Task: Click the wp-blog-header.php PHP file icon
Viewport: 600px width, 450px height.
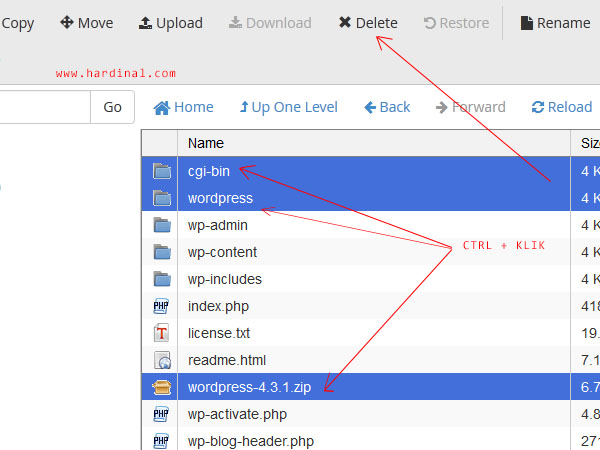Action: [161, 441]
